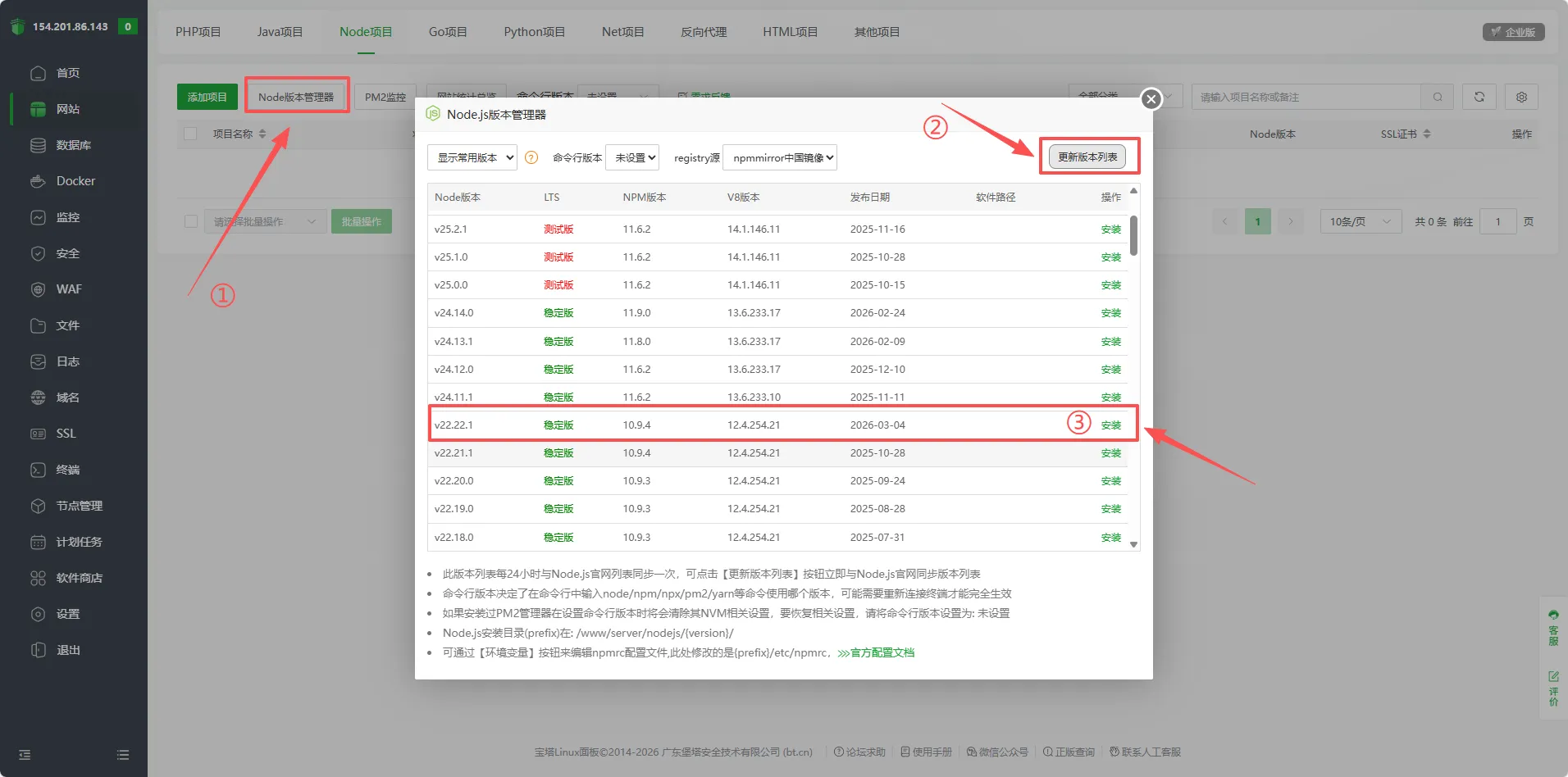Screen dimensions: 1568x777
Task: Switch to the Python project tab
Action: (534, 32)
